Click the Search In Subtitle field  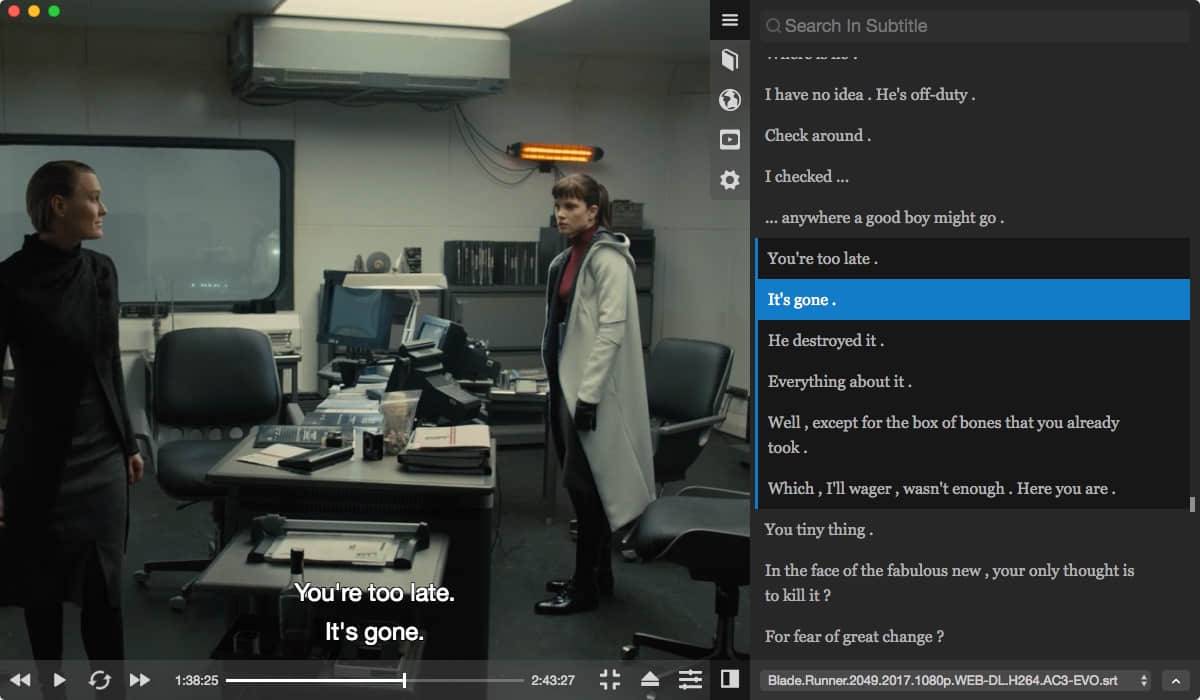click(975, 26)
